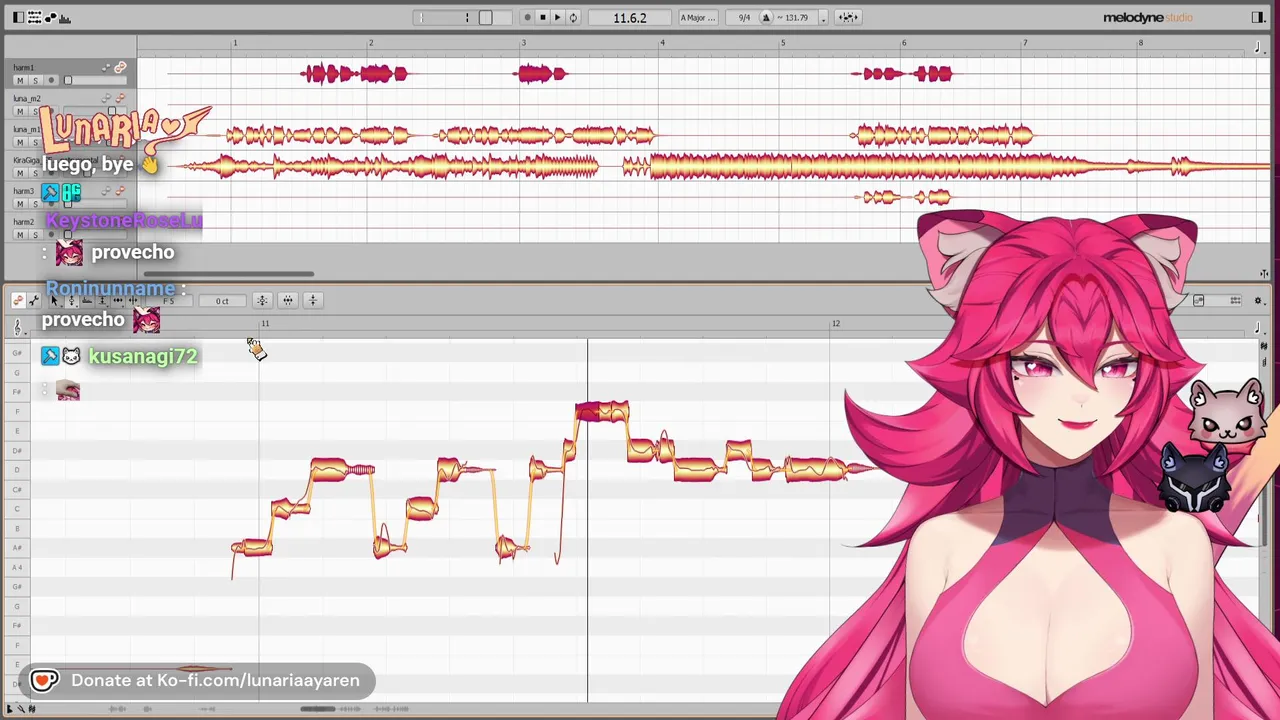Arm record on harm1 track
Image resolution: width=1280 pixels, height=720 pixels.
(51, 80)
